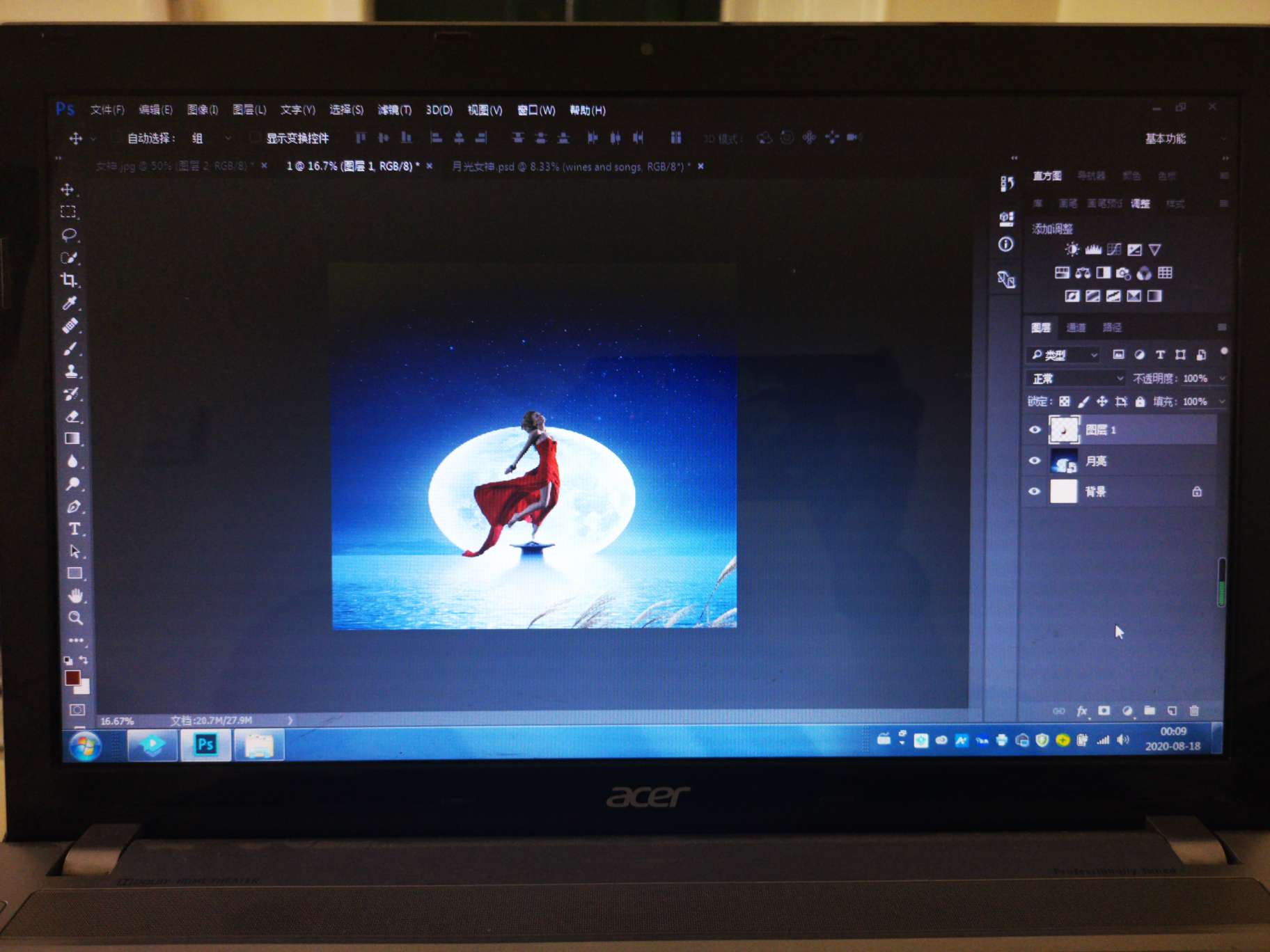Select the Crop tool
This screenshot has width=1270, height=952.
69,280
